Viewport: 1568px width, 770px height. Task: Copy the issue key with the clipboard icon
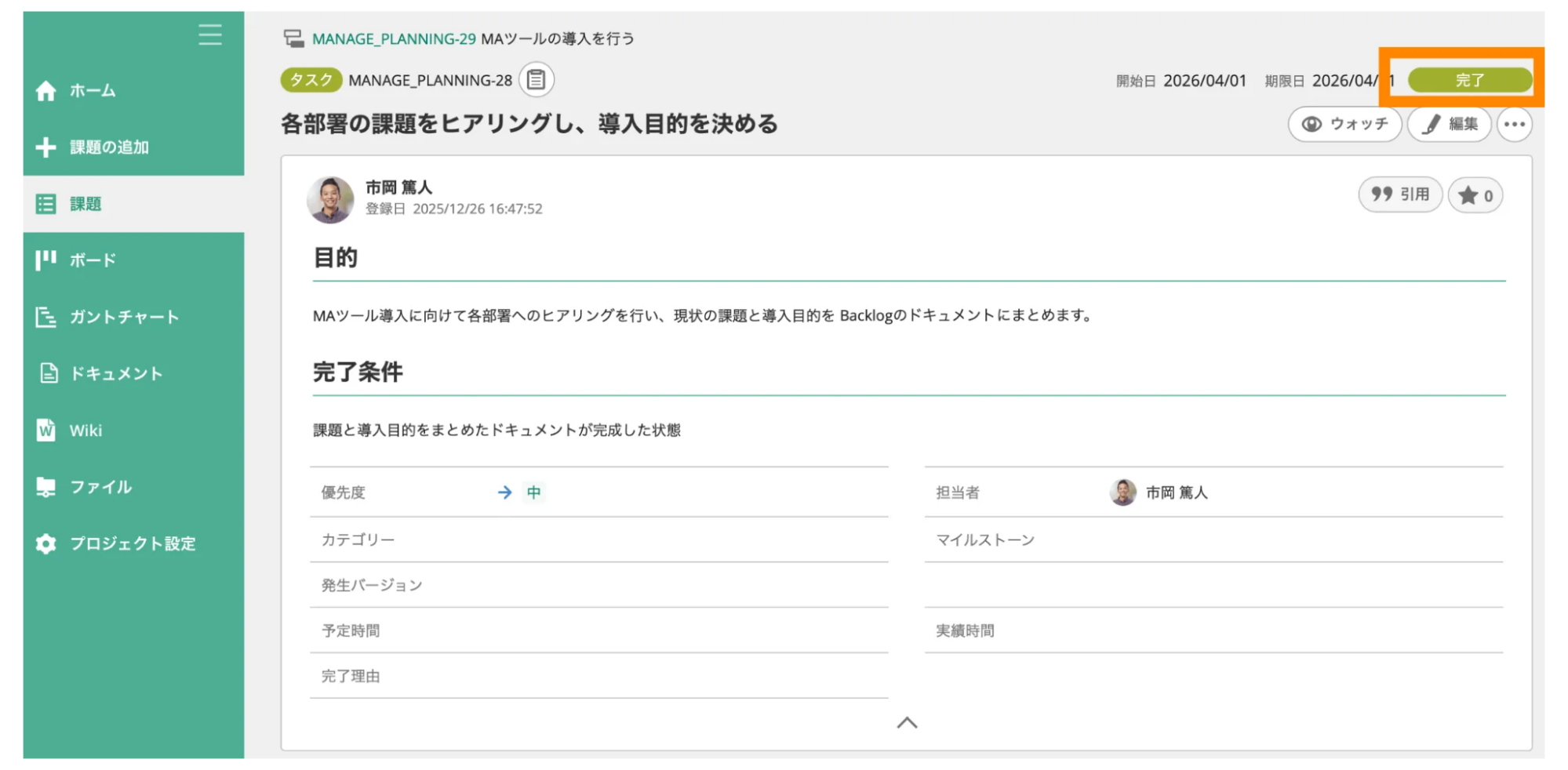tap(537, 80)
